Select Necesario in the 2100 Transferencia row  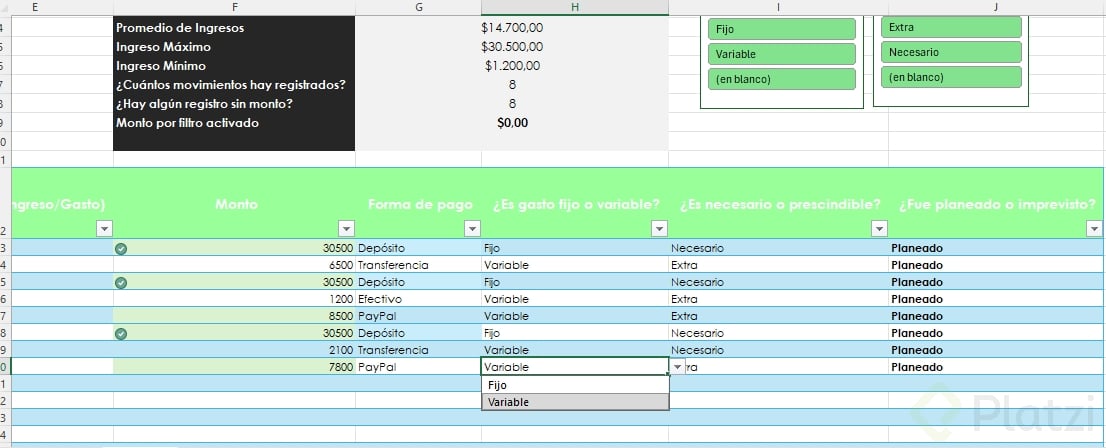point(778,350)
